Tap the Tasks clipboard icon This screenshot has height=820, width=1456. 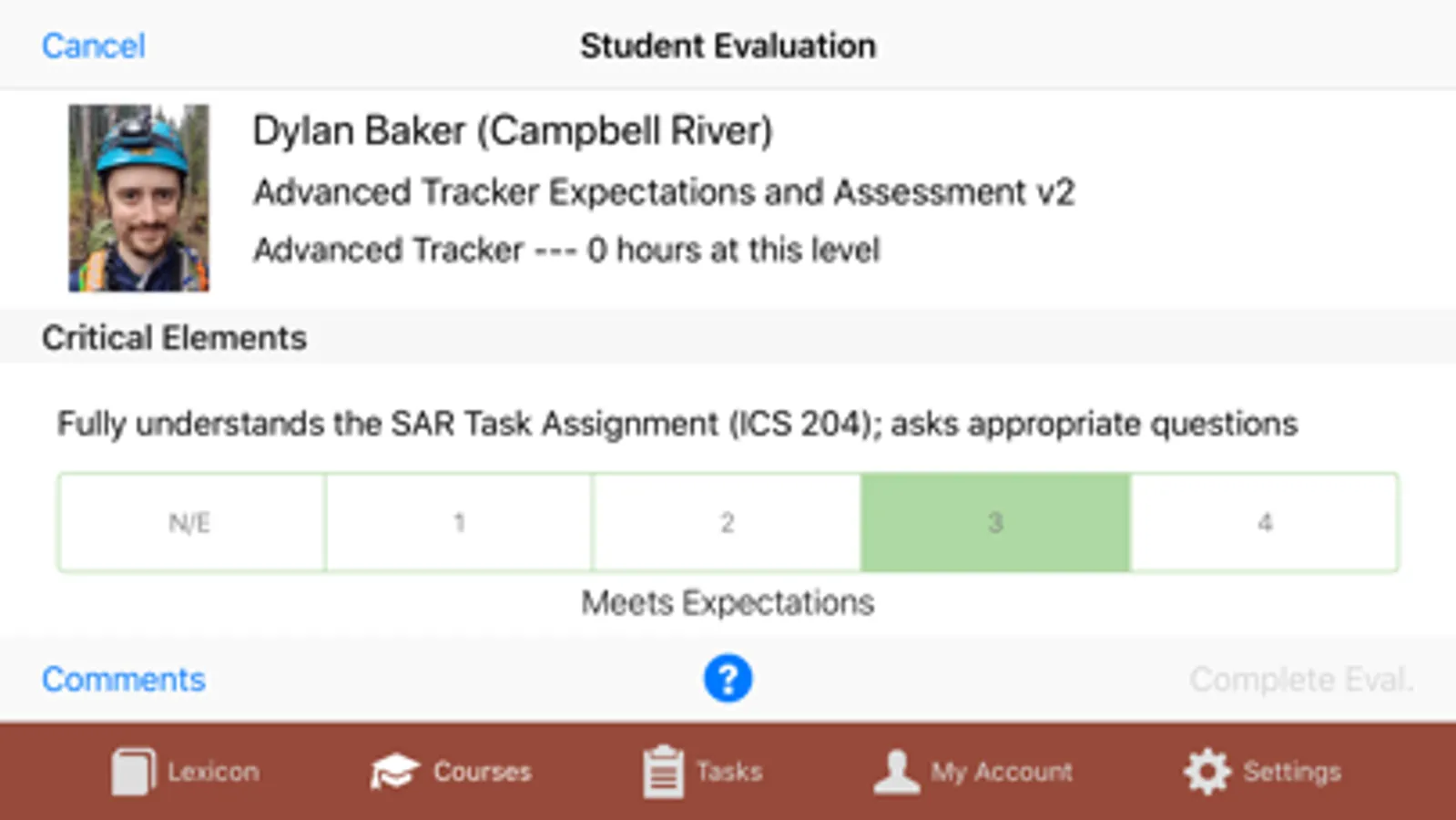pyautogui.click(x=663, y=772)
